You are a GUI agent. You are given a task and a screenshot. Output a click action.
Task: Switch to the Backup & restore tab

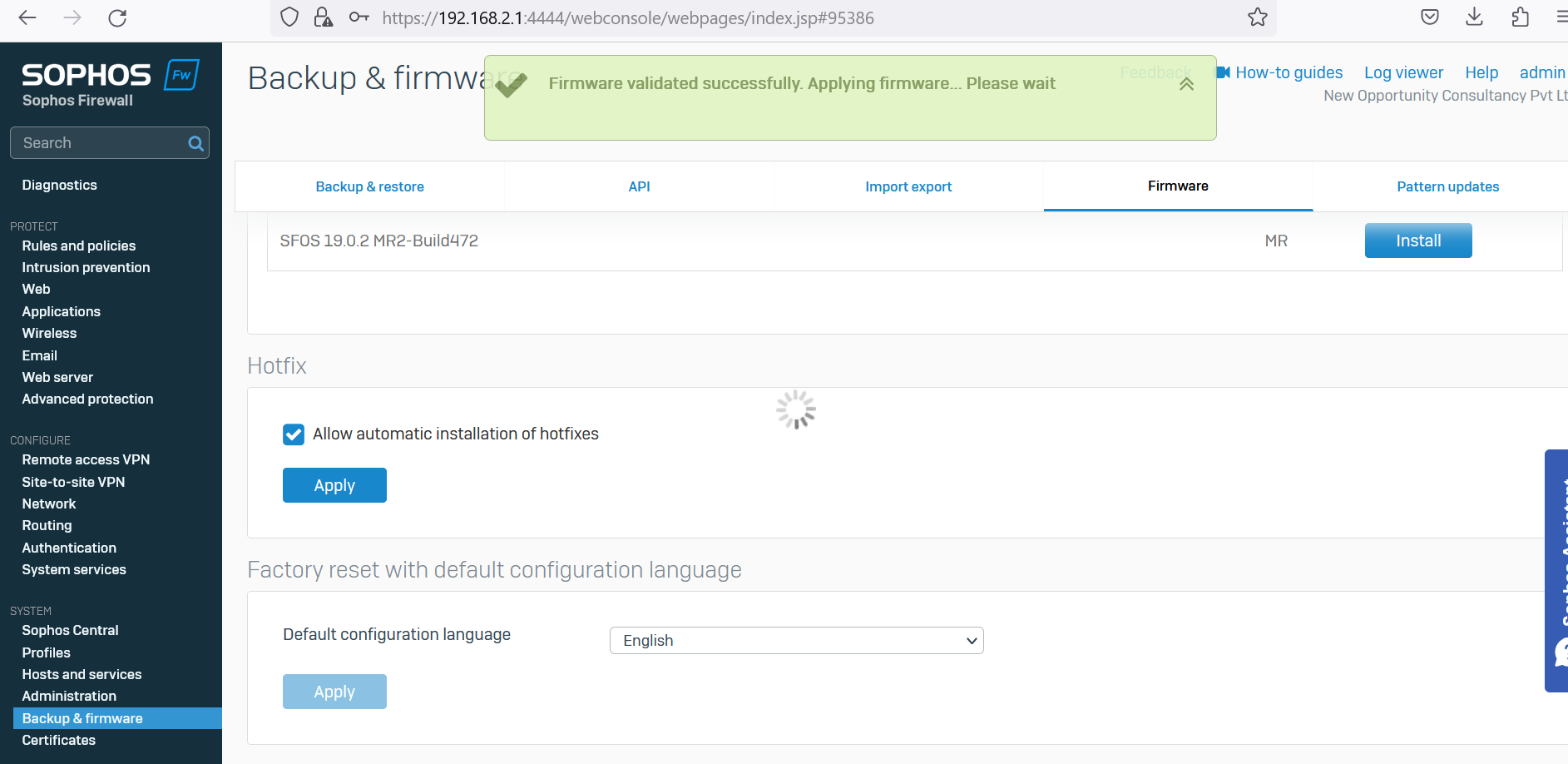(x=369, y=186)
